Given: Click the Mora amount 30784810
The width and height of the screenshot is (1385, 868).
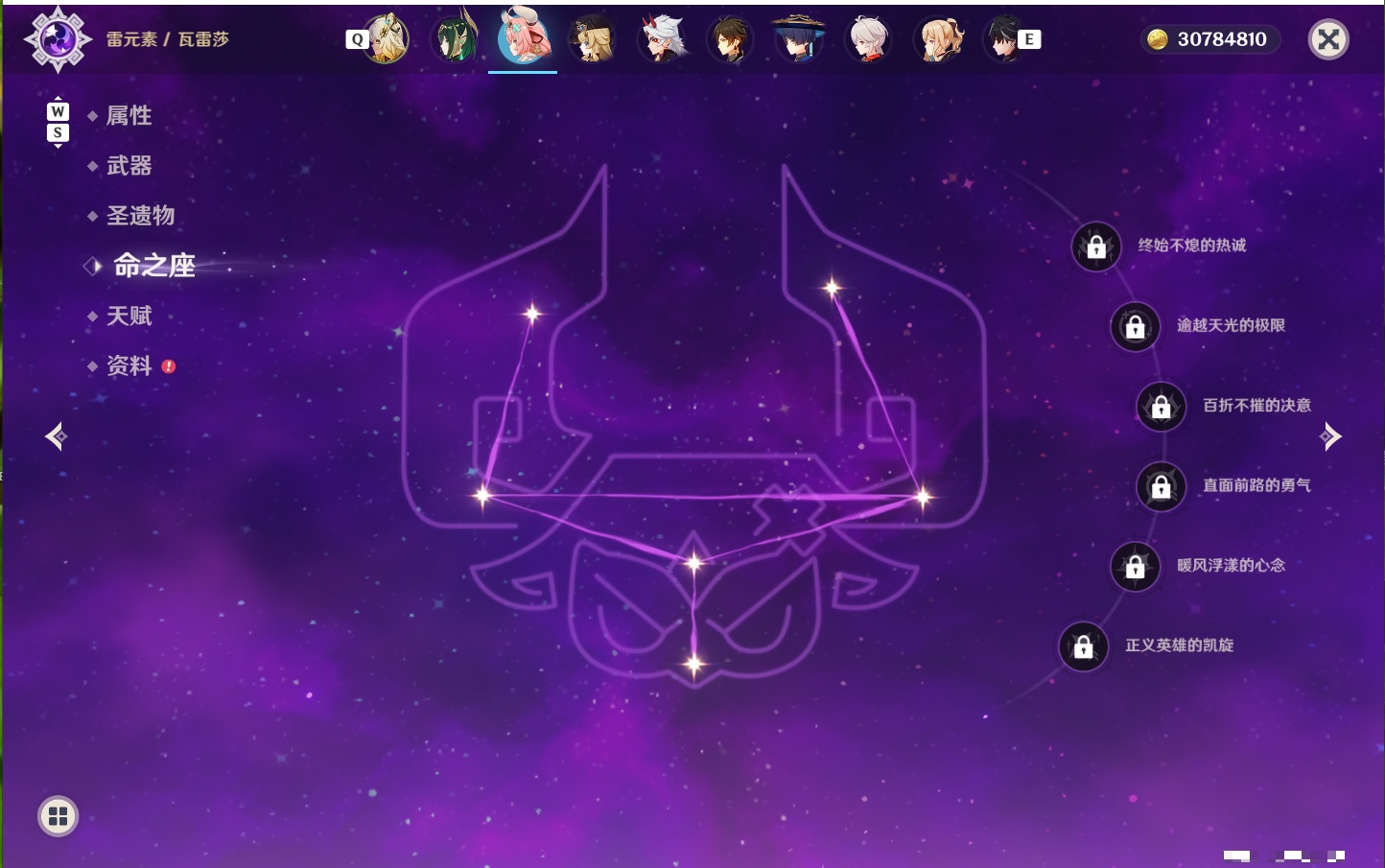Looking at the screenshot, I should click(x=1222, y=39).
